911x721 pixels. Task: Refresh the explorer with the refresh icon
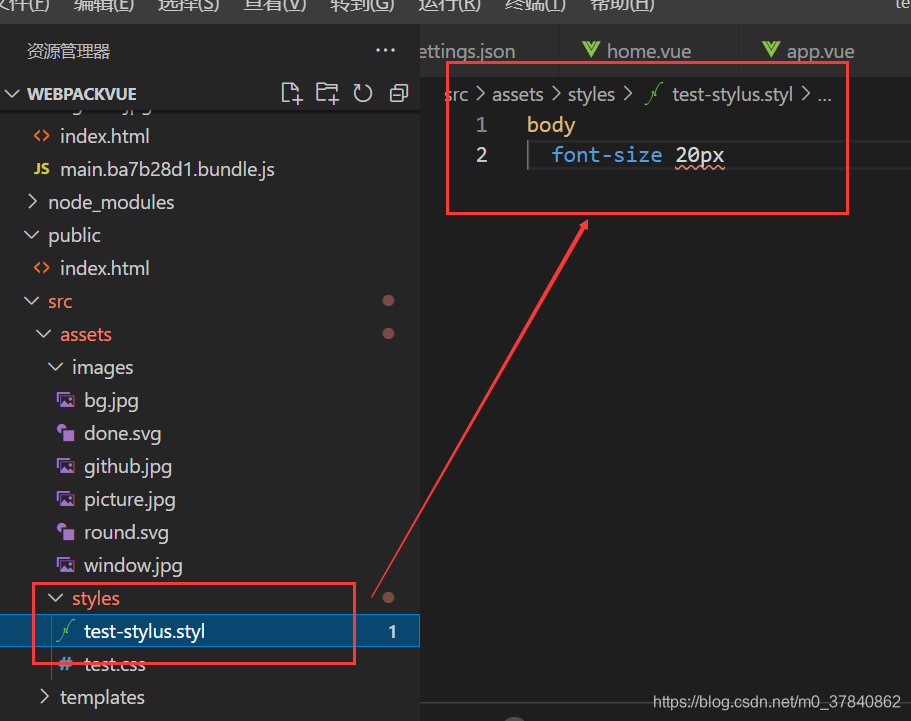(363, 94)
